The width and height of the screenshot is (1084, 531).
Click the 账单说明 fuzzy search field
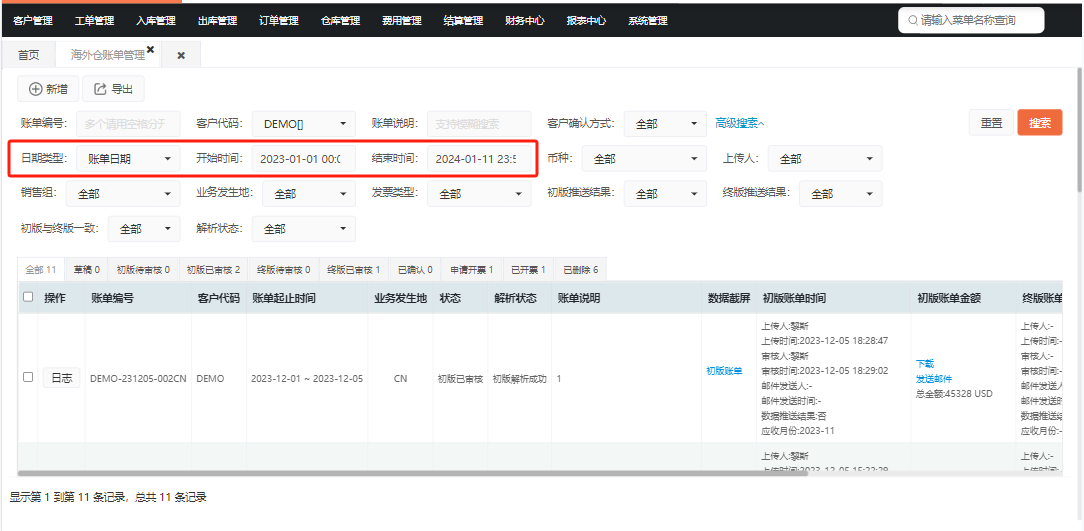point(479,124)
